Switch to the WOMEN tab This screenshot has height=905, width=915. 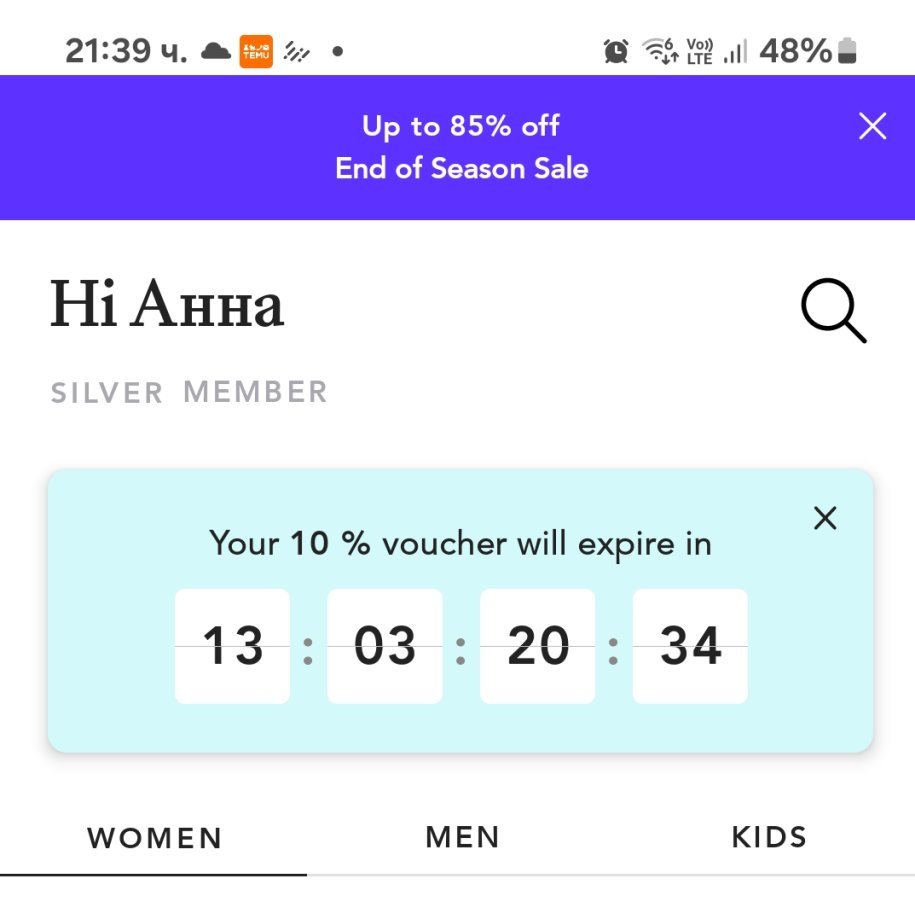154,837
